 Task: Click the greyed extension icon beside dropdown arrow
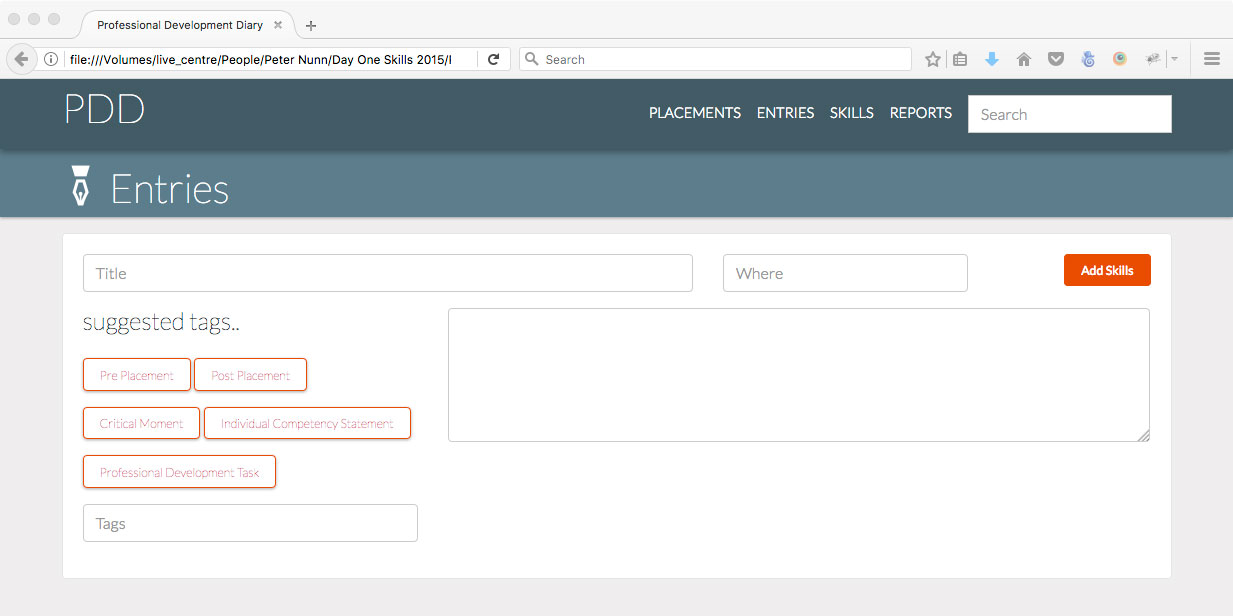point(1153,59)
